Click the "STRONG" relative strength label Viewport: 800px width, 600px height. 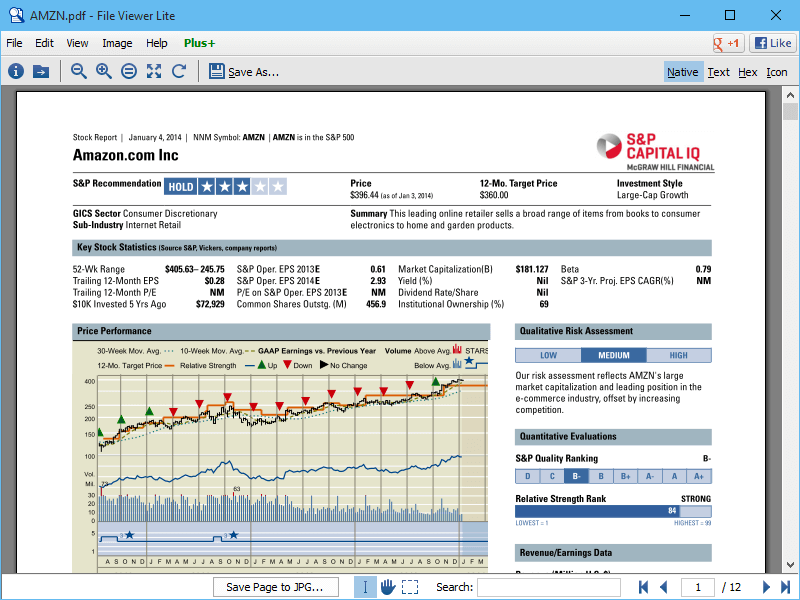pyautogui.click(x=696, y=498)
